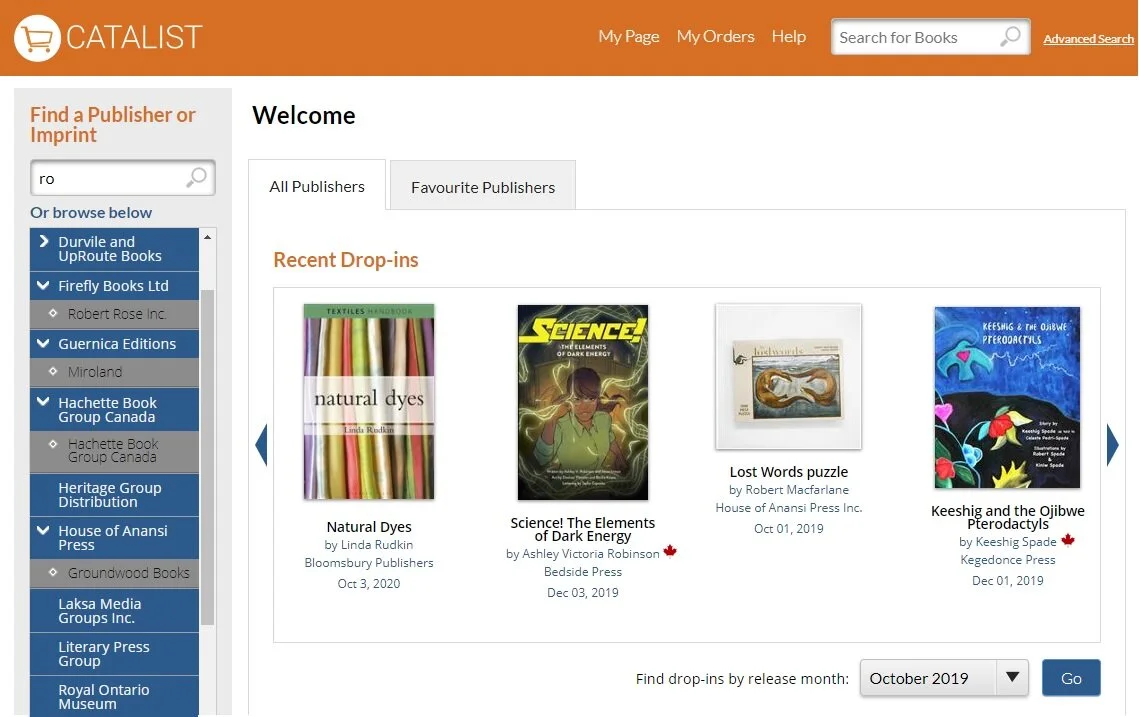Open the Lost Words puzzle cover image
Viewport: 1139px width, 717px height.
tap(789, 376)
